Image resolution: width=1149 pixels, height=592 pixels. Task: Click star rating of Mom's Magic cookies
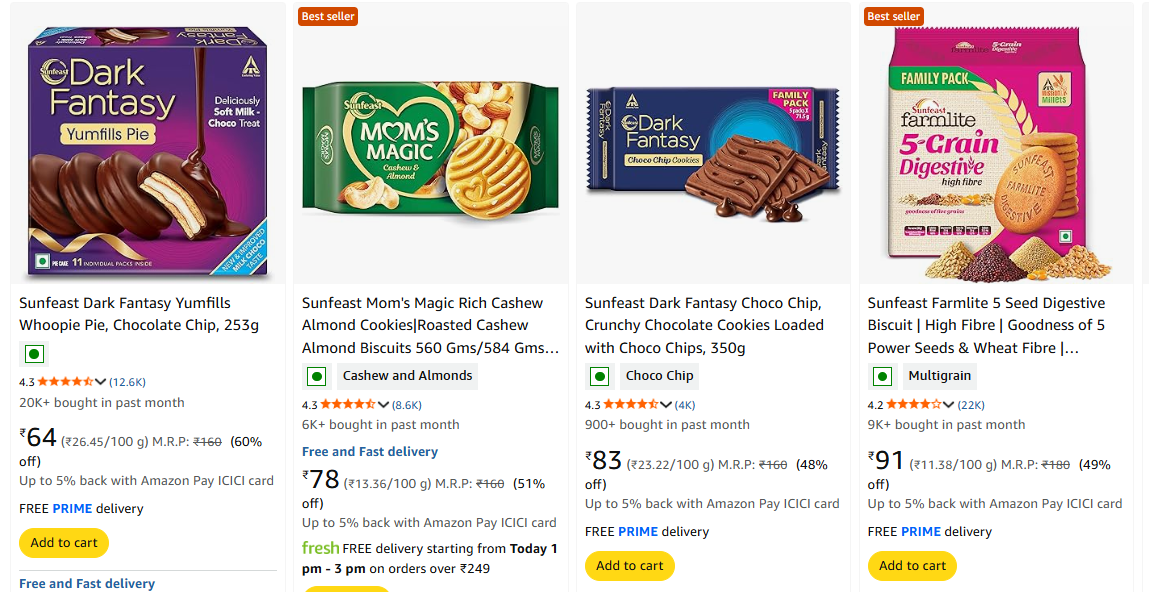349,404
